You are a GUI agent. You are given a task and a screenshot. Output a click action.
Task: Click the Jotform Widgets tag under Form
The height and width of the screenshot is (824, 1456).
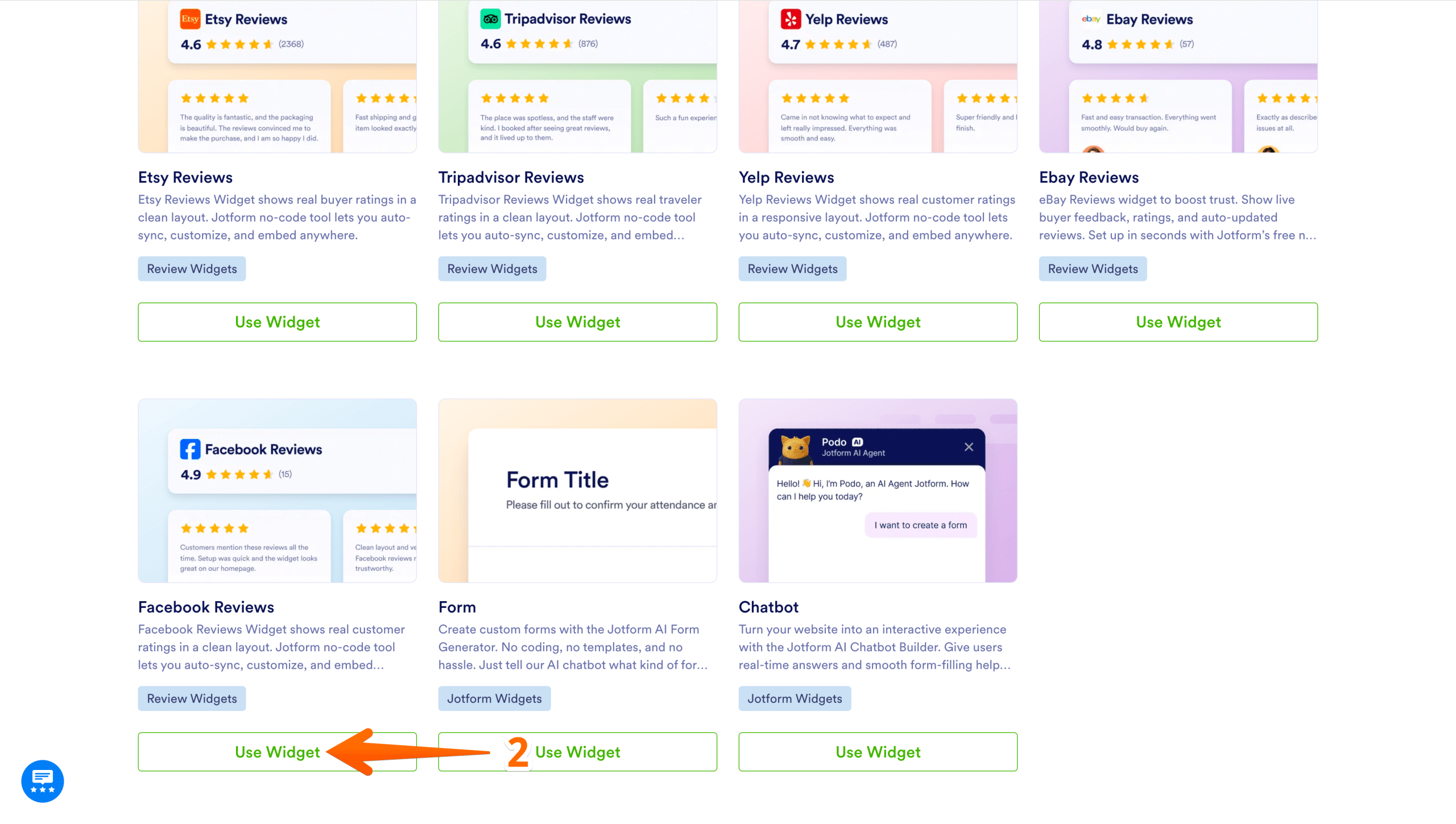[494, 698]
